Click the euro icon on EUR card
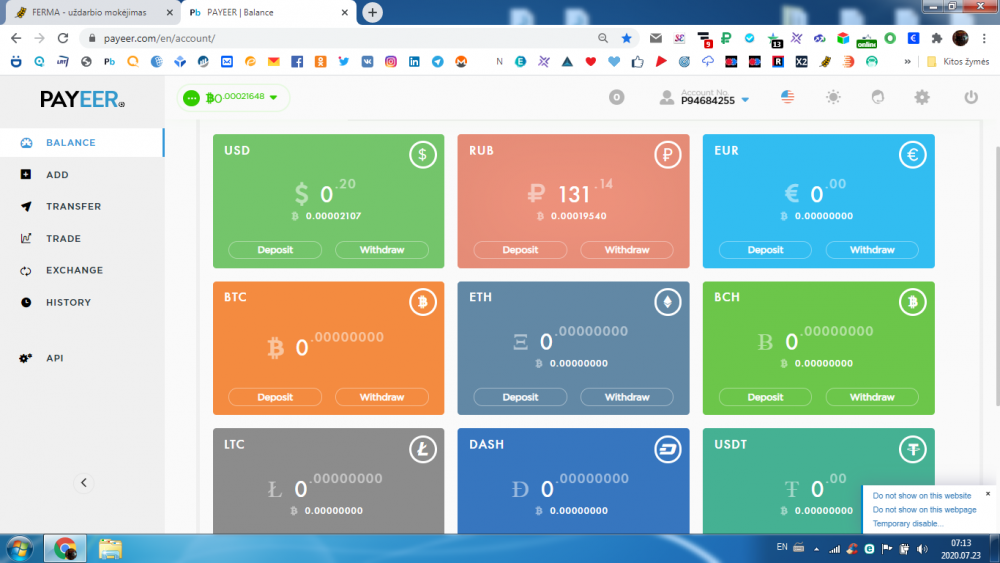Screen dimensions: 1000x563 click(913, 154)
